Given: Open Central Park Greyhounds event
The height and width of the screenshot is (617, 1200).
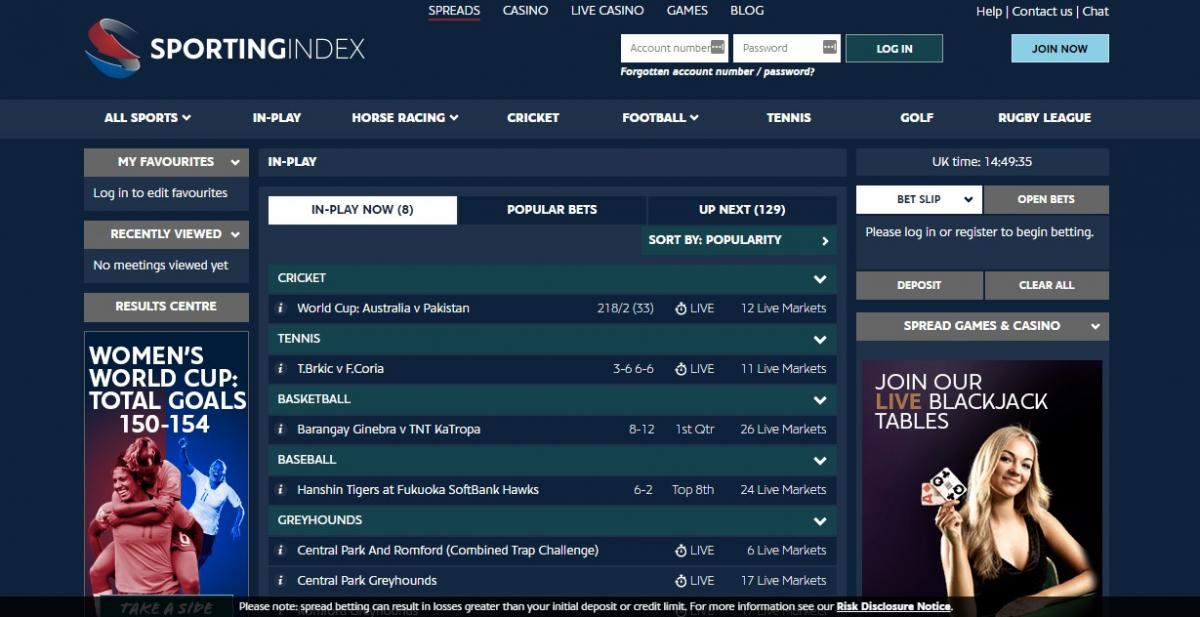Looking at the screenshot, I should pyautogui.click(x=367, y=580).
